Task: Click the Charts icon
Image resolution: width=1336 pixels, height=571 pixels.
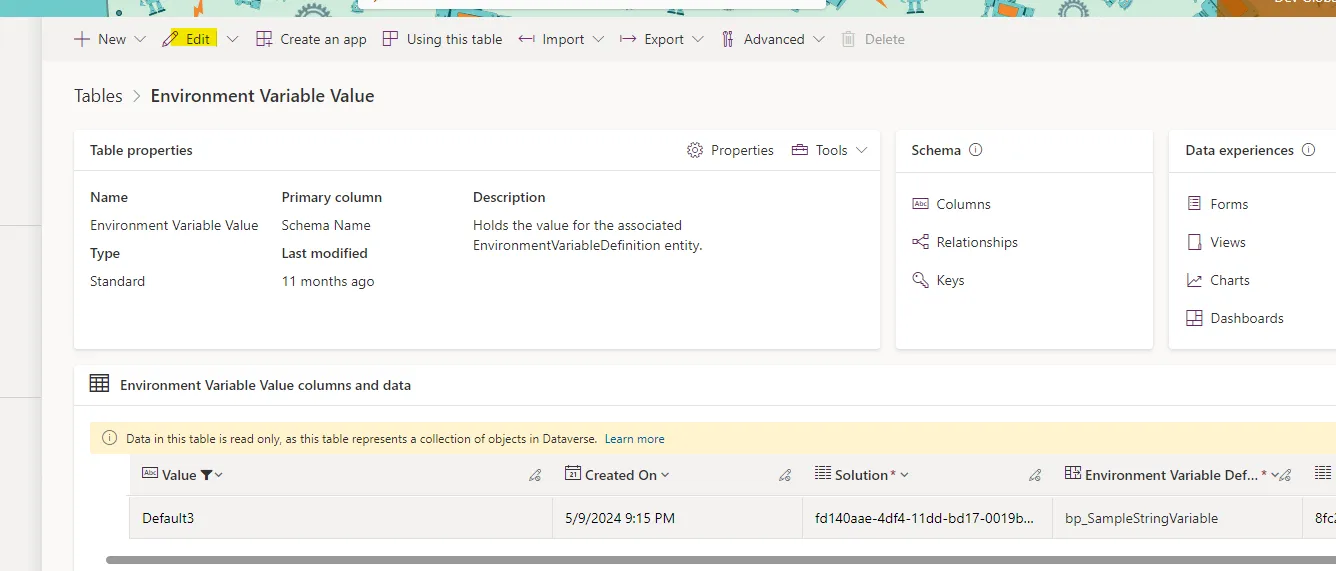Action: [1194, 280]
